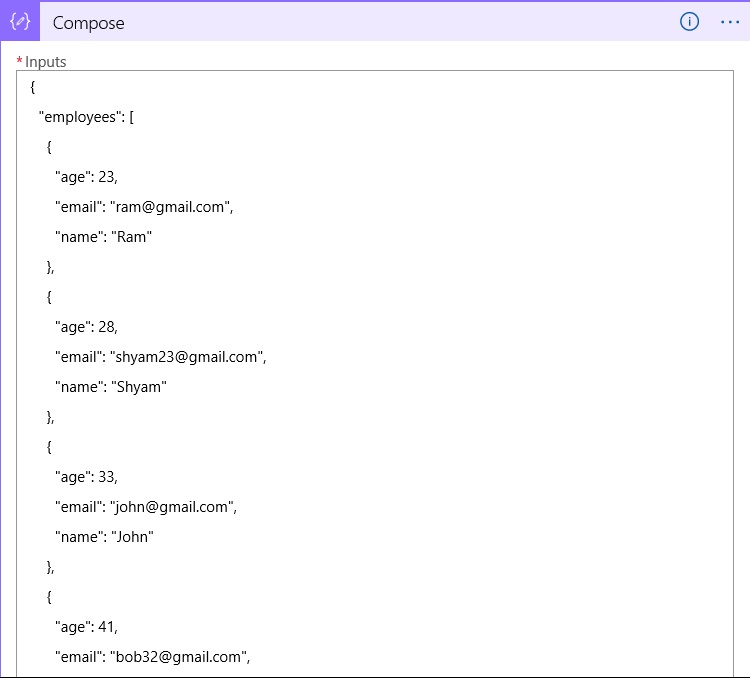
Task: Open the info icon on Compose header
Action: pyautogui.click(x=689, y=22)
